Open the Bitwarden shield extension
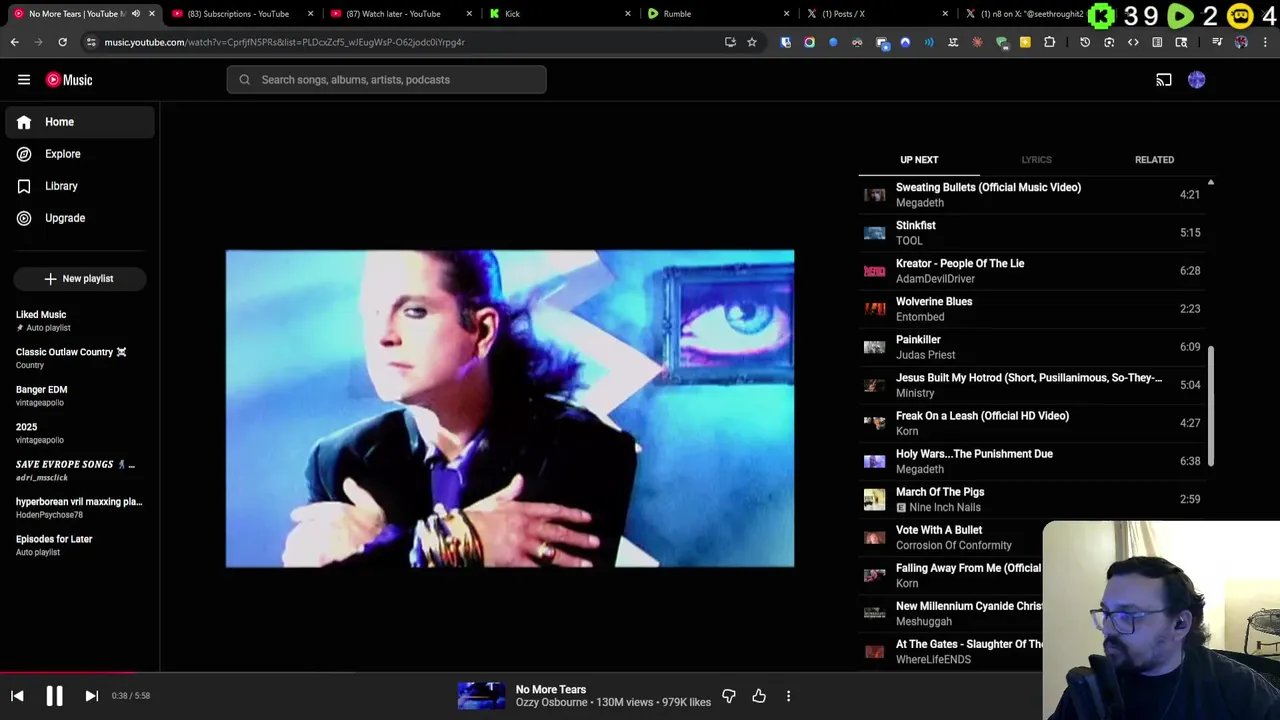 [x=785, y=42]
